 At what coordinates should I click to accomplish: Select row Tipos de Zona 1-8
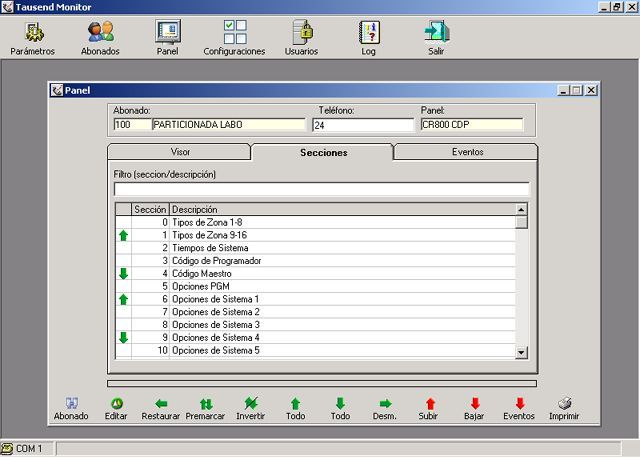(x=315, y=222)
